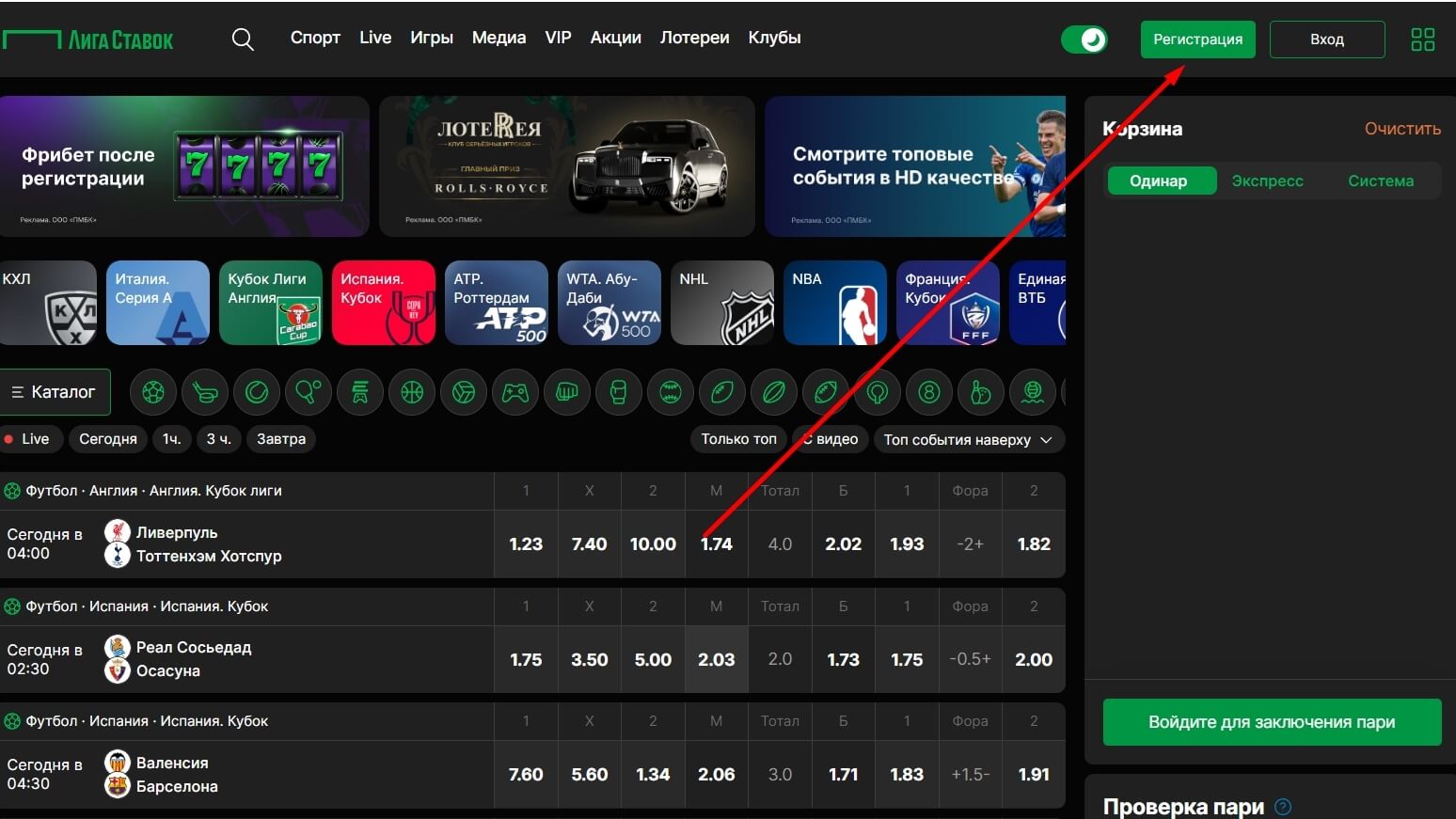Image resolution: width=1456 pixels, height=819 pixels.
Task: Open the ATP Роттердам tournament tile
Action: coord(497,303)
